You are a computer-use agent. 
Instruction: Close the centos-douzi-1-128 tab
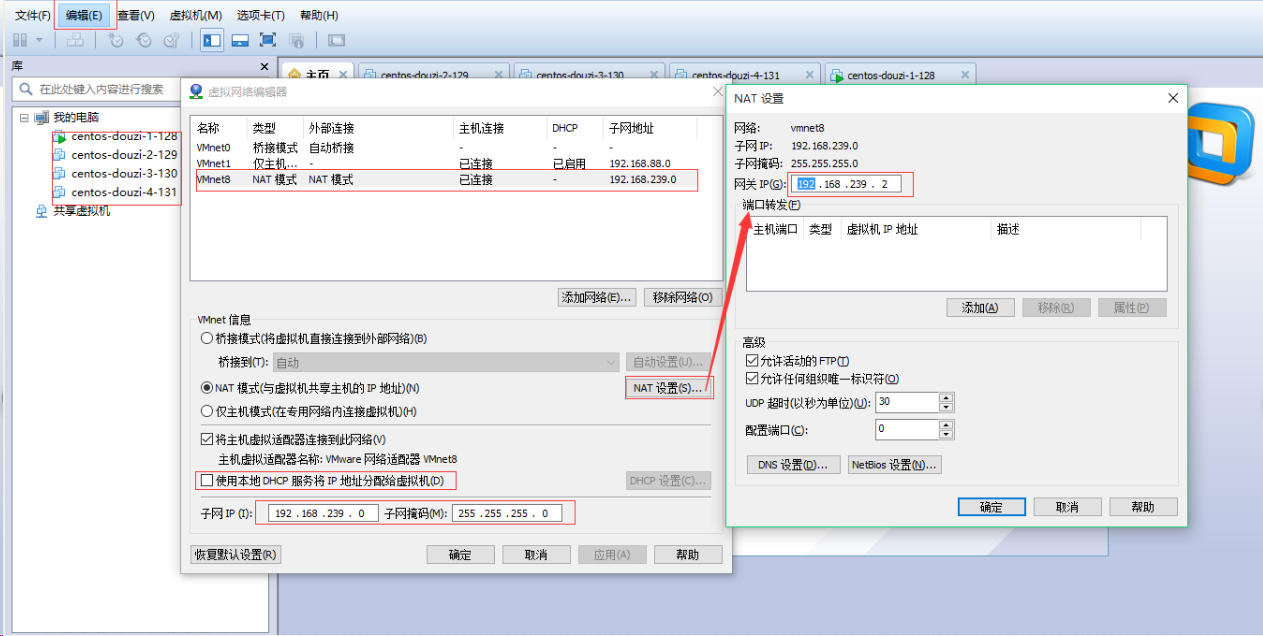point(965,74)
